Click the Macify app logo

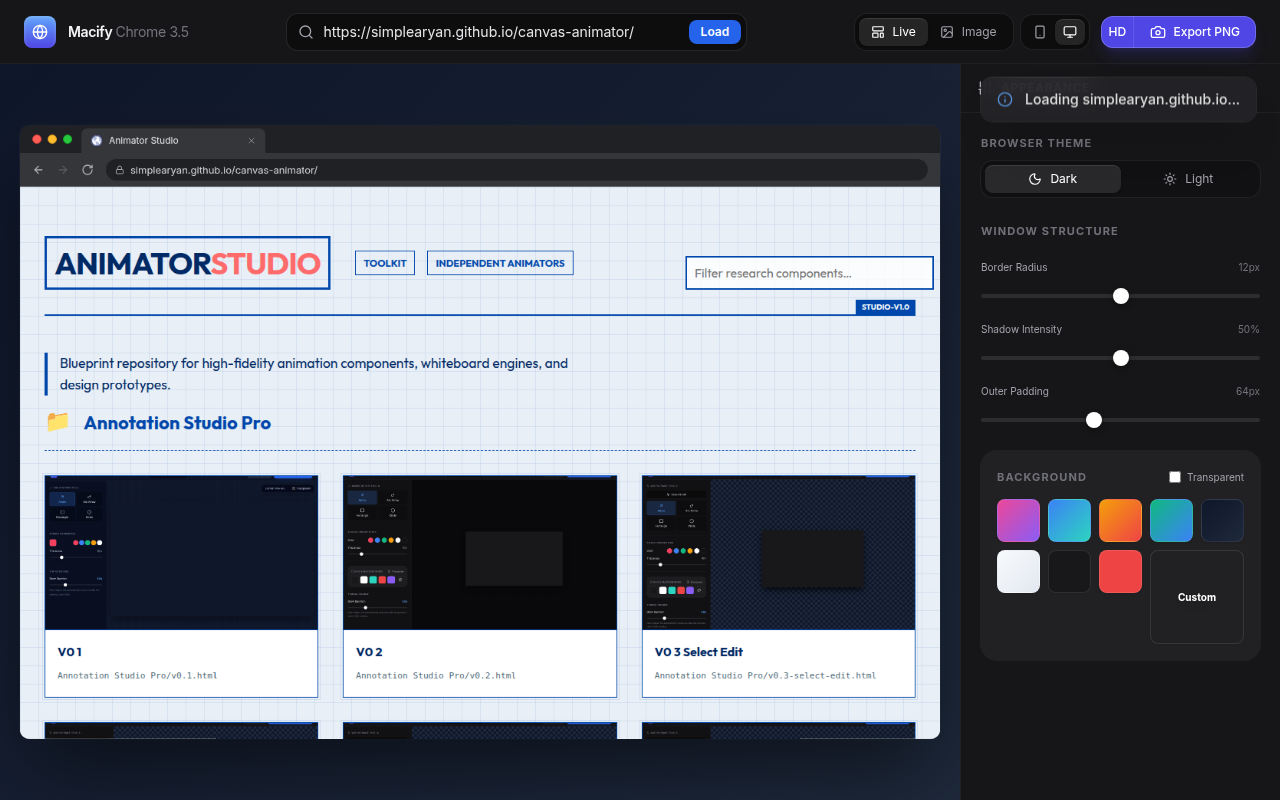point(39,31)
